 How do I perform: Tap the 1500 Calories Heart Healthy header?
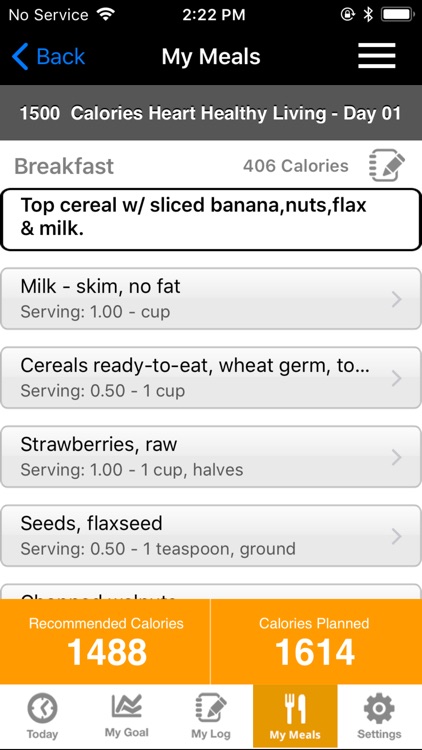[211, 113]
